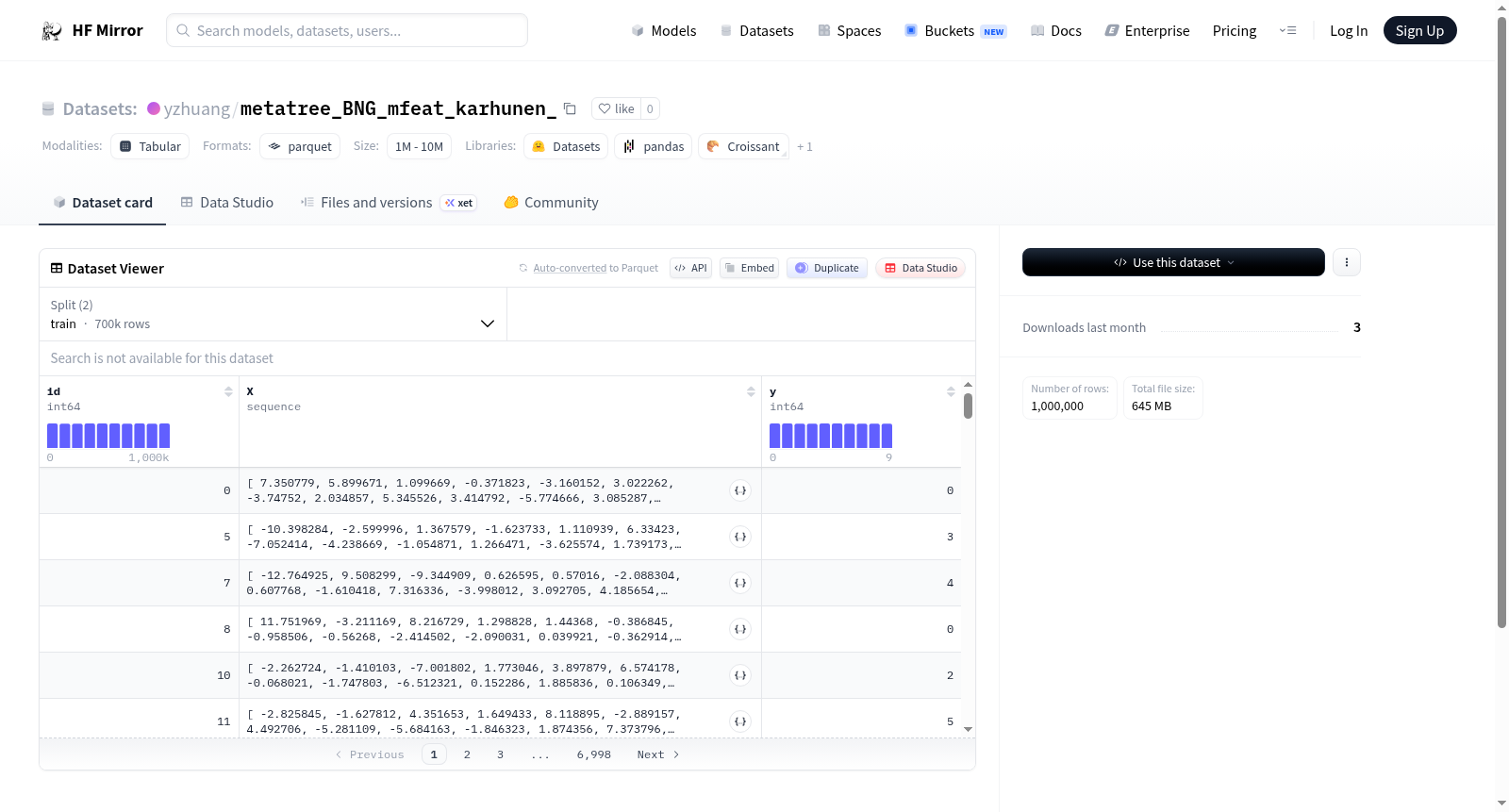
Task: Open the three-dot more options menu
Action: (1347, 262)
